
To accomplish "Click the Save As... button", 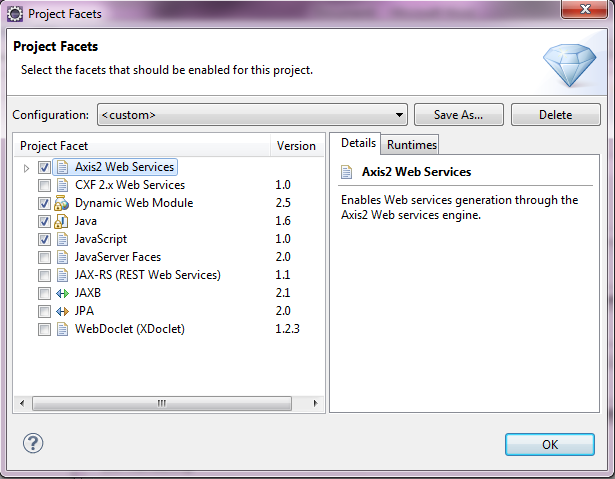I will (459, 115).
